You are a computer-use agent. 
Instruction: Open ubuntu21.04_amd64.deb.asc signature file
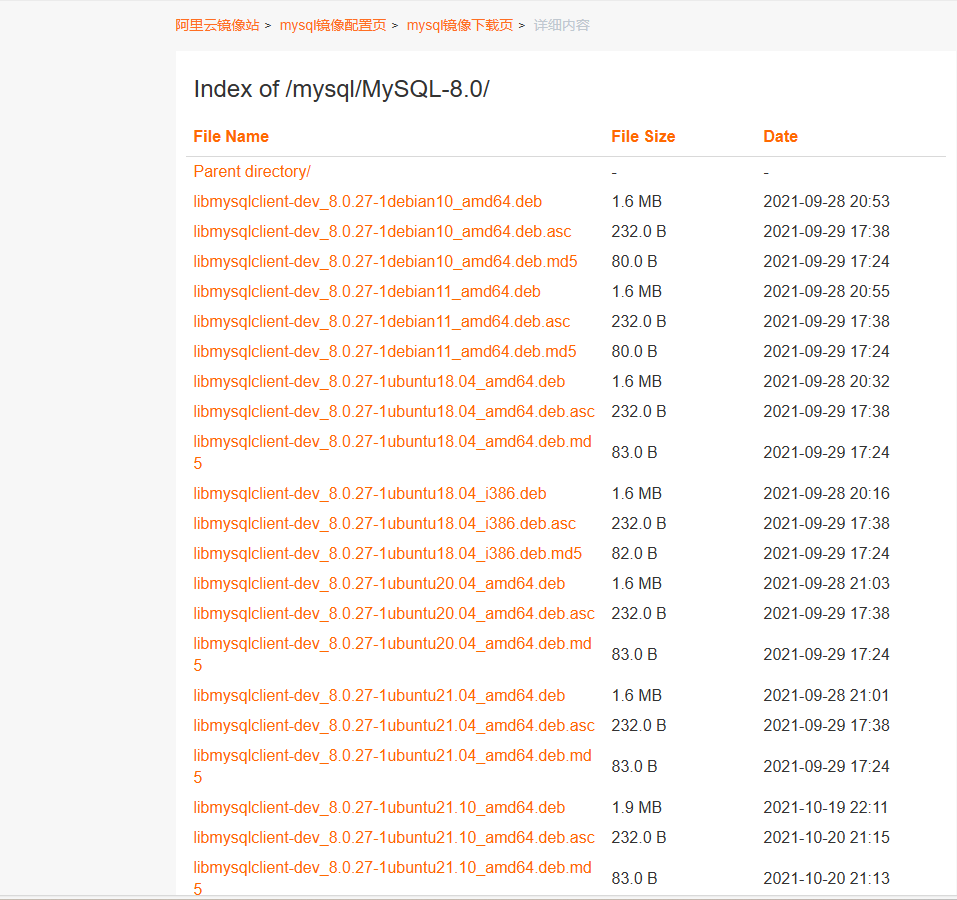[394, 725]
